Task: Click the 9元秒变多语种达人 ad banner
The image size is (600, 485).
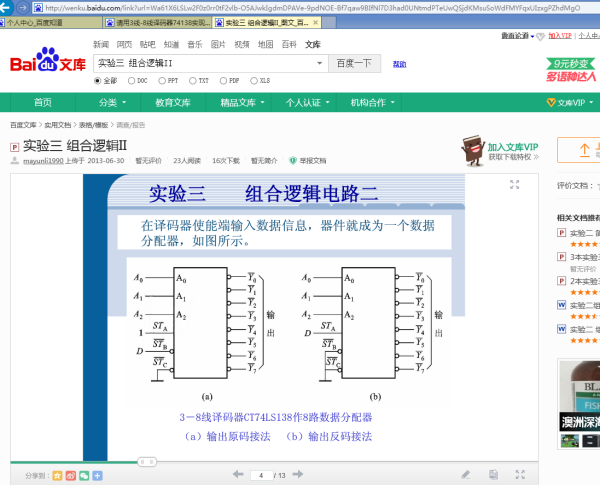Action: coord(571,70)
